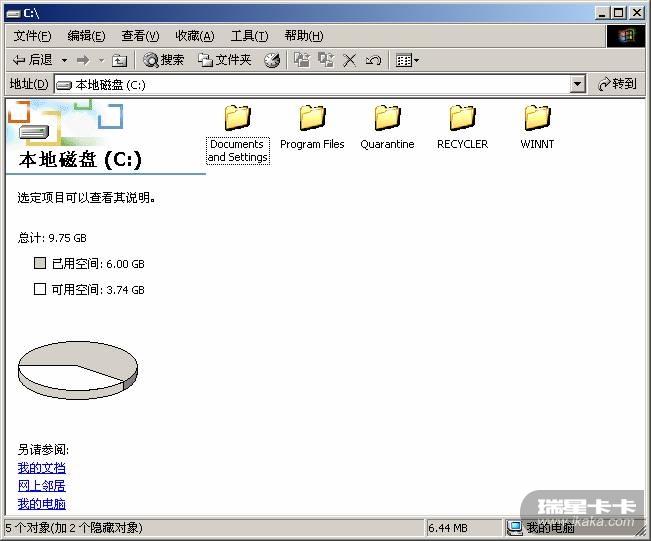This screenshot has width=651, height=541.
Task: Click the 已用空间: 6.00 GB text
Action: point(98,264)
